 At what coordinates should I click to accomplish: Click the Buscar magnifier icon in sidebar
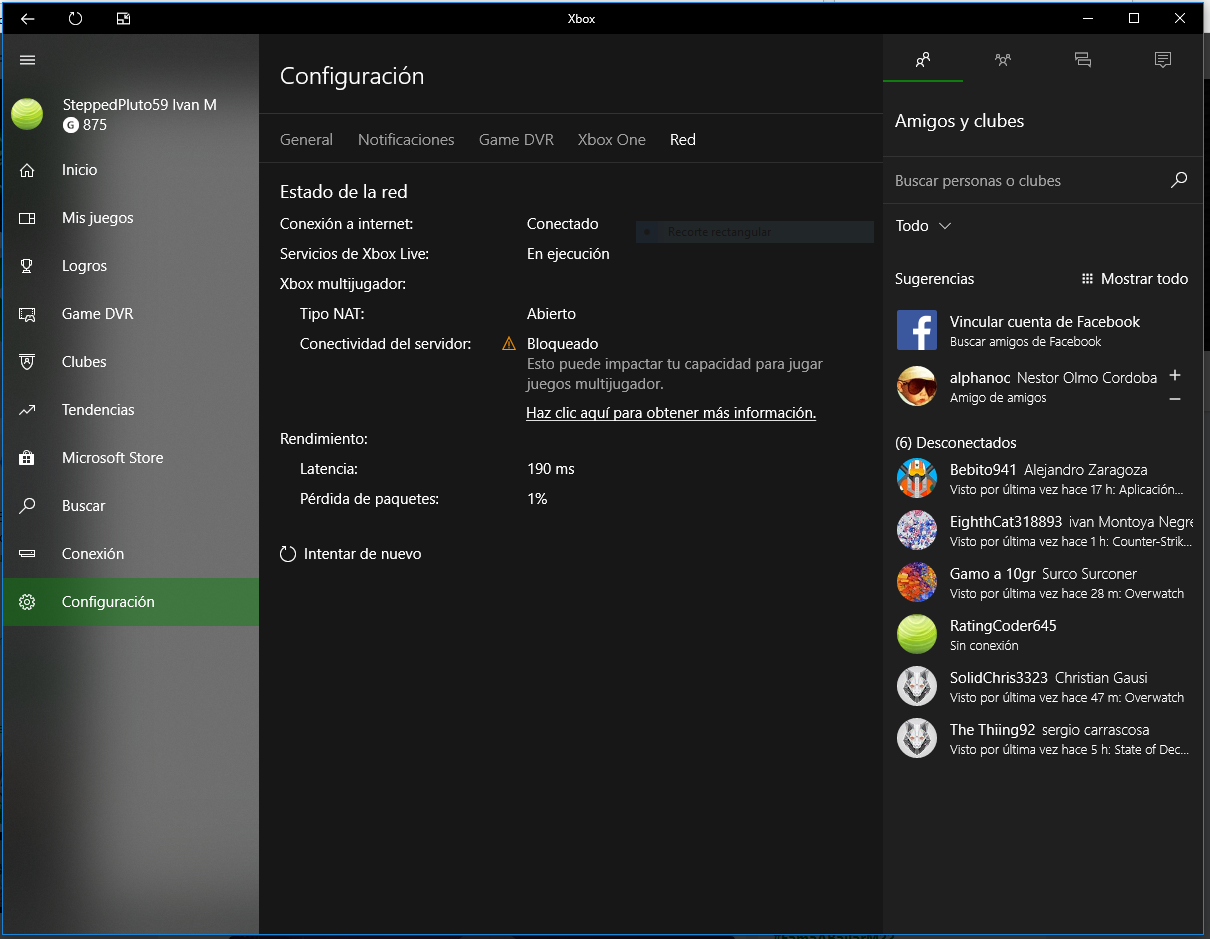pyautogui.click(x=27, y=506)
